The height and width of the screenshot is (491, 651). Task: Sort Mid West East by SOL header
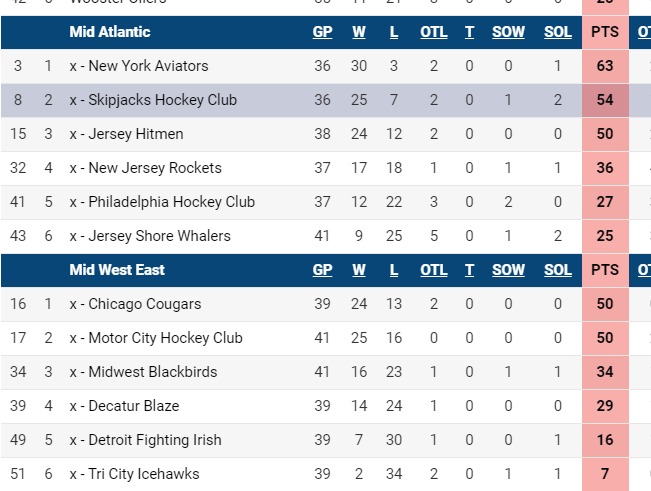[558, 270]
